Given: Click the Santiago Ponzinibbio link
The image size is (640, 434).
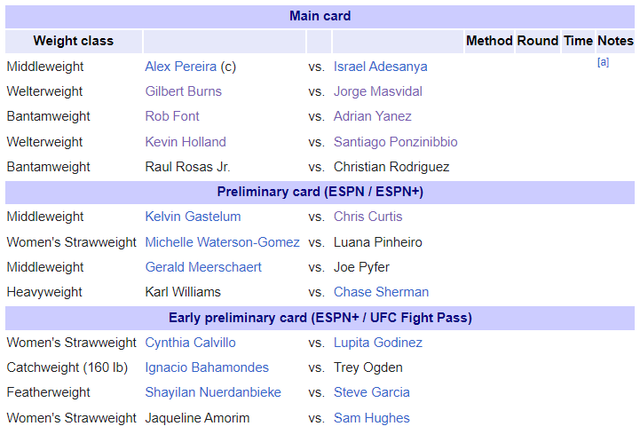Looking at the screenshot, I should tap(396, 142).
